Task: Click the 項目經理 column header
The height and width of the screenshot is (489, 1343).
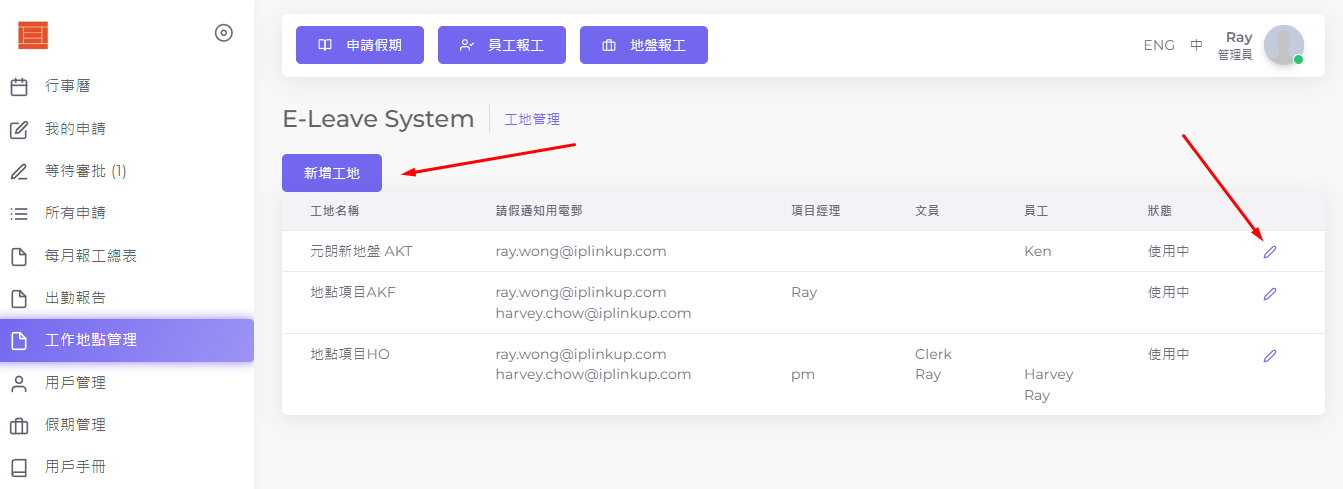Action: (815, 211)
